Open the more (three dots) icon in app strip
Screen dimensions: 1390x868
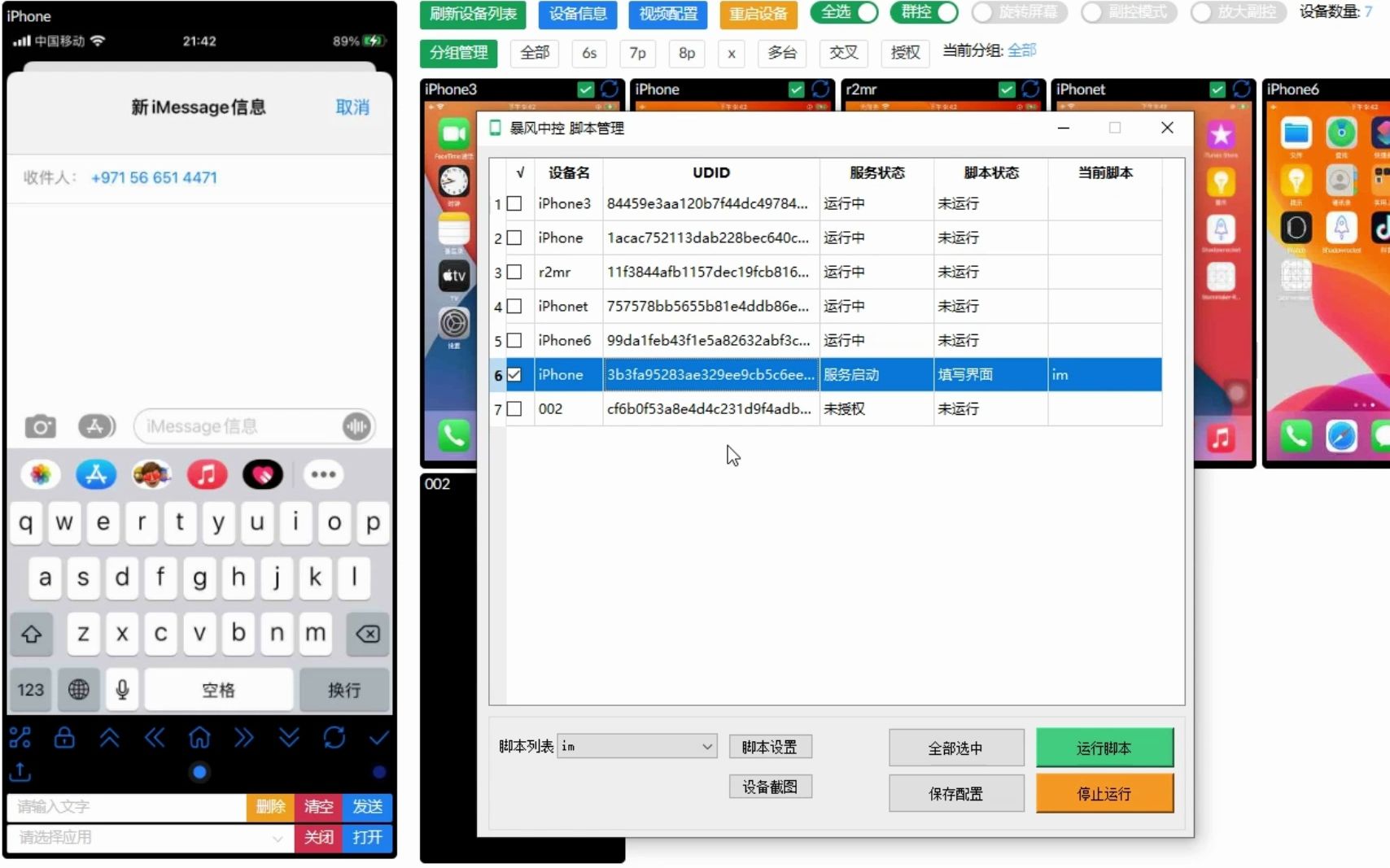click(x=323, y=474)
